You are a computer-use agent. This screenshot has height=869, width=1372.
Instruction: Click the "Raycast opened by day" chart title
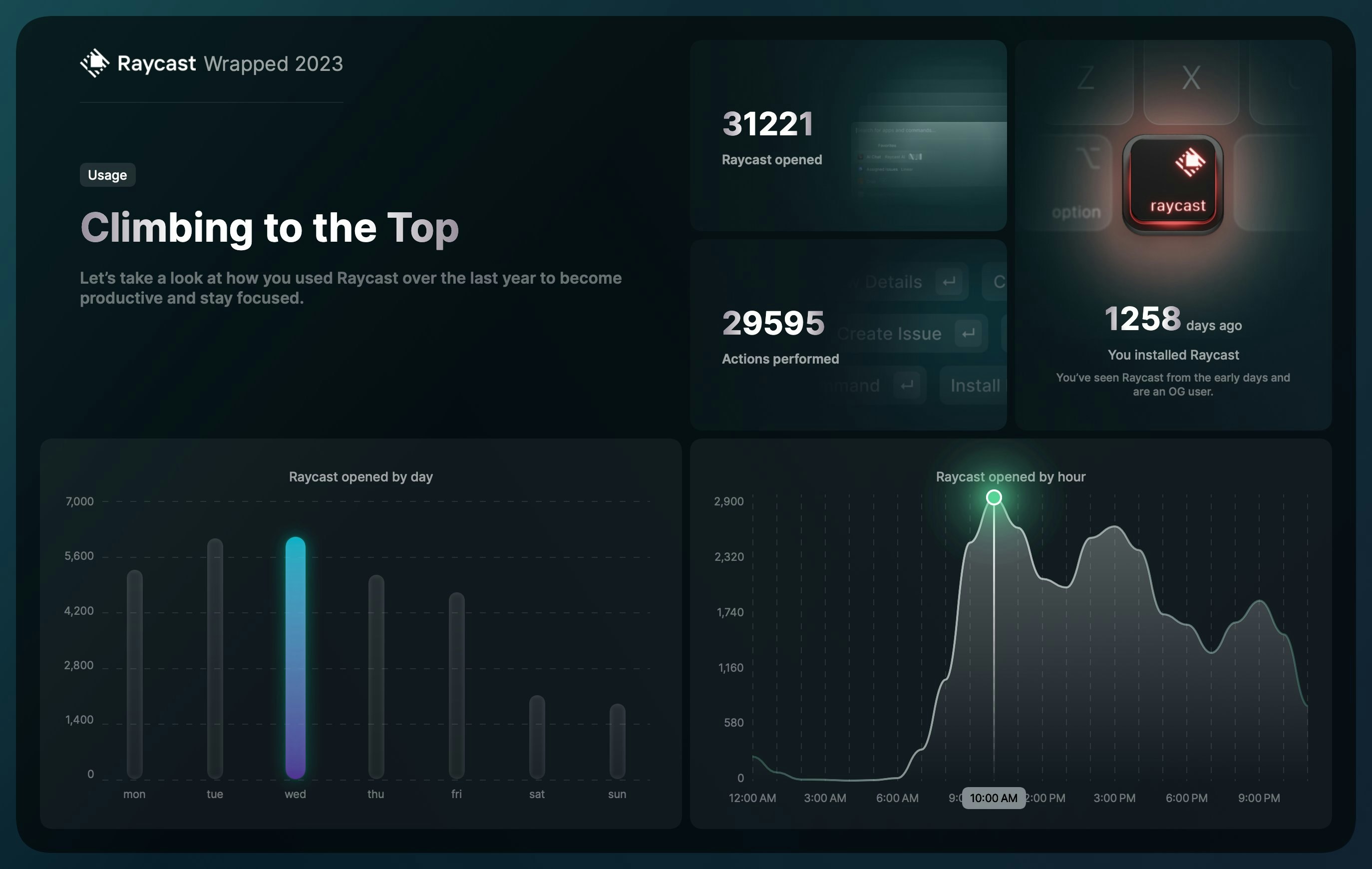360,476
